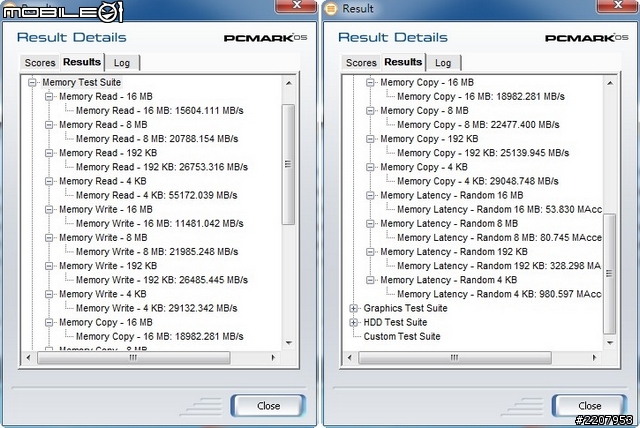Select result Memory Read - 16 MB: 15604.111 MB/s
This screenshot has width=640, height=428.
pos(160,111)
